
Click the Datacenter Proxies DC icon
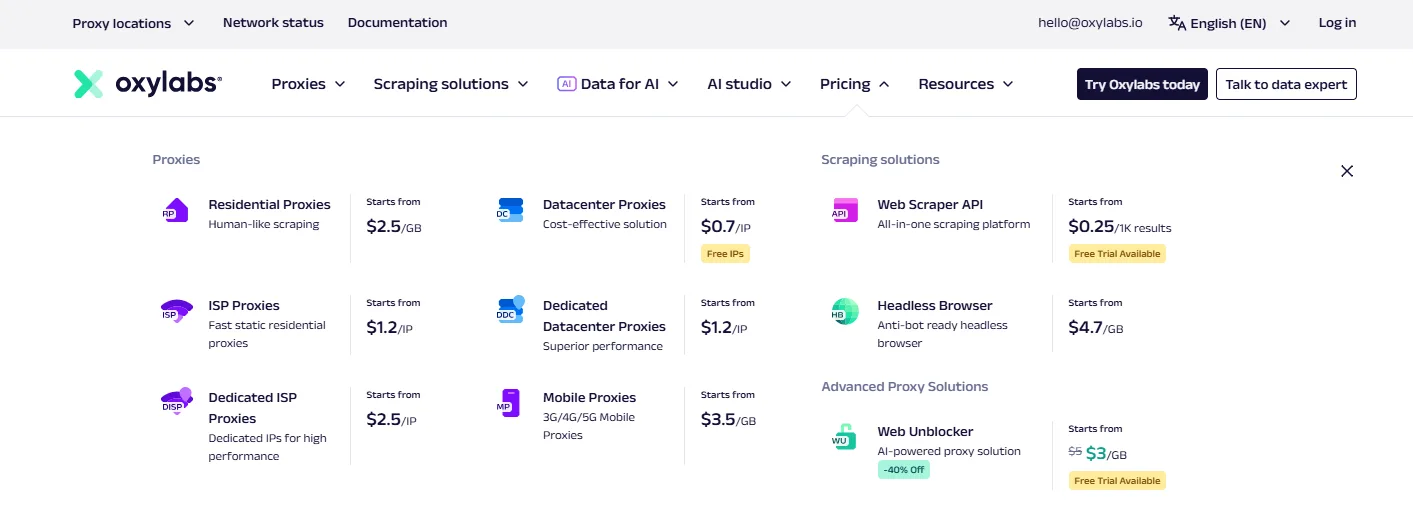coord(510,210)
